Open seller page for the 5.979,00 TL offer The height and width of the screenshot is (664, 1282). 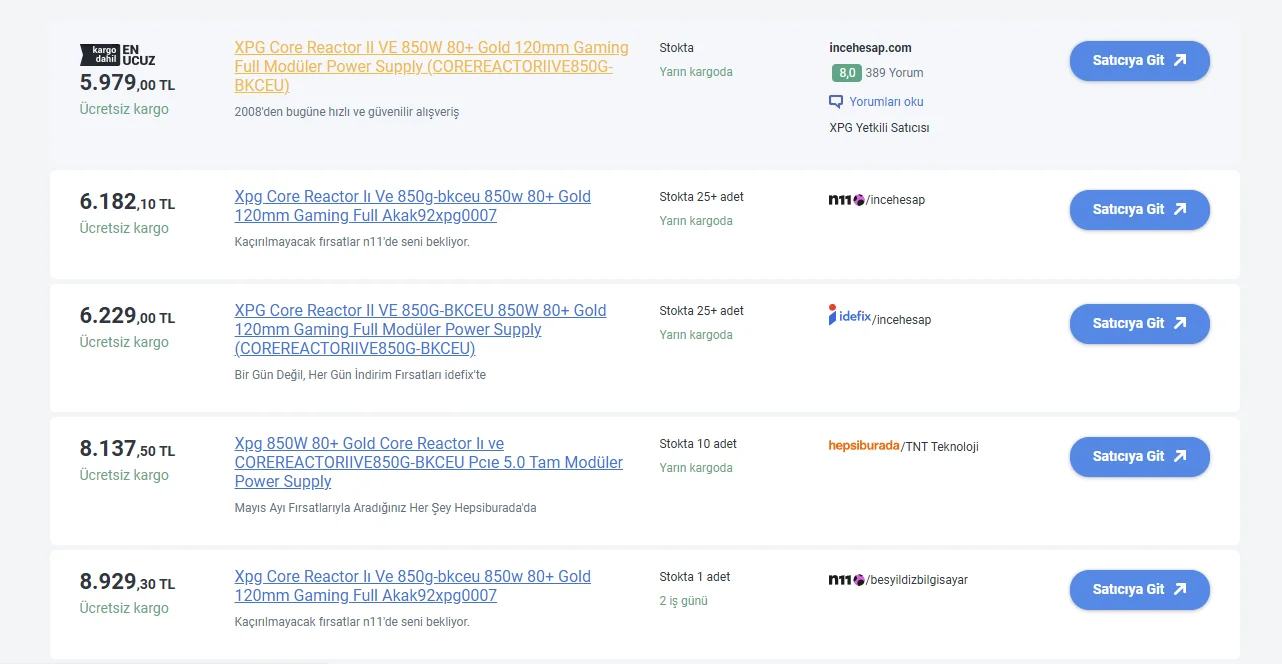point(1139,61)
